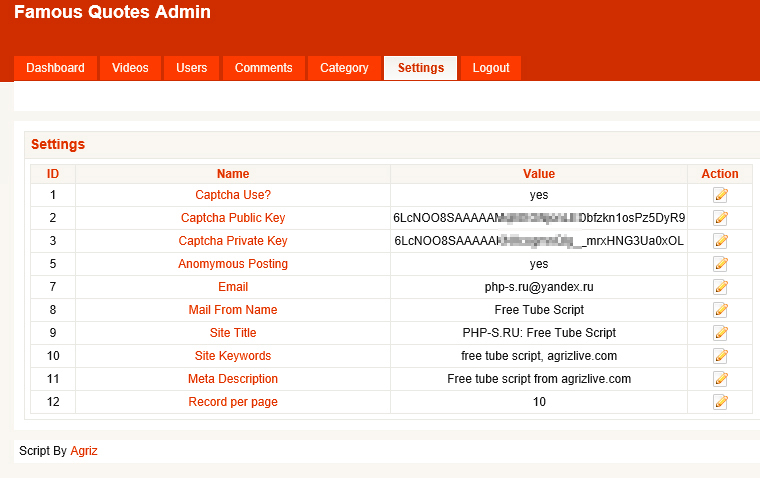Image resolution: width=760 pixels, height=478 pixels.
Task: Click edit icon for Captcha Use row
Action: point(720,195)
